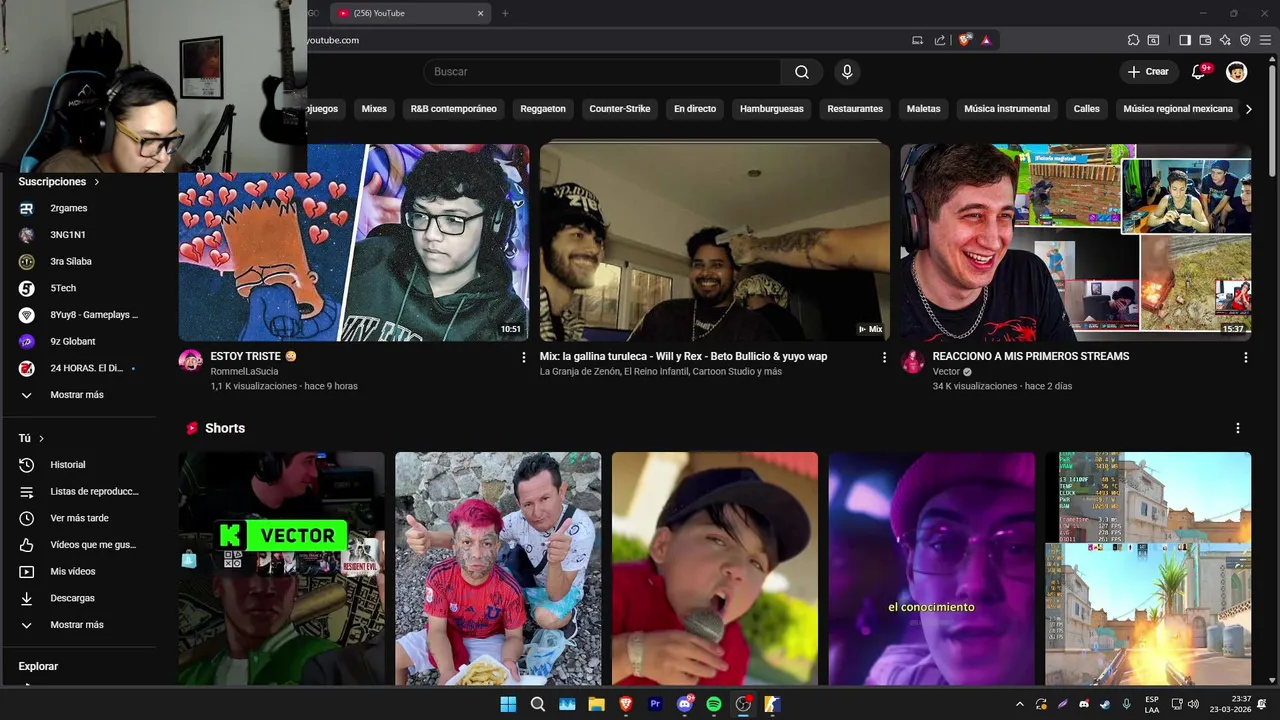1280x720 pixels.
Task: Click the YouTube search magnifier button
Action: click(x=802, y=72)
